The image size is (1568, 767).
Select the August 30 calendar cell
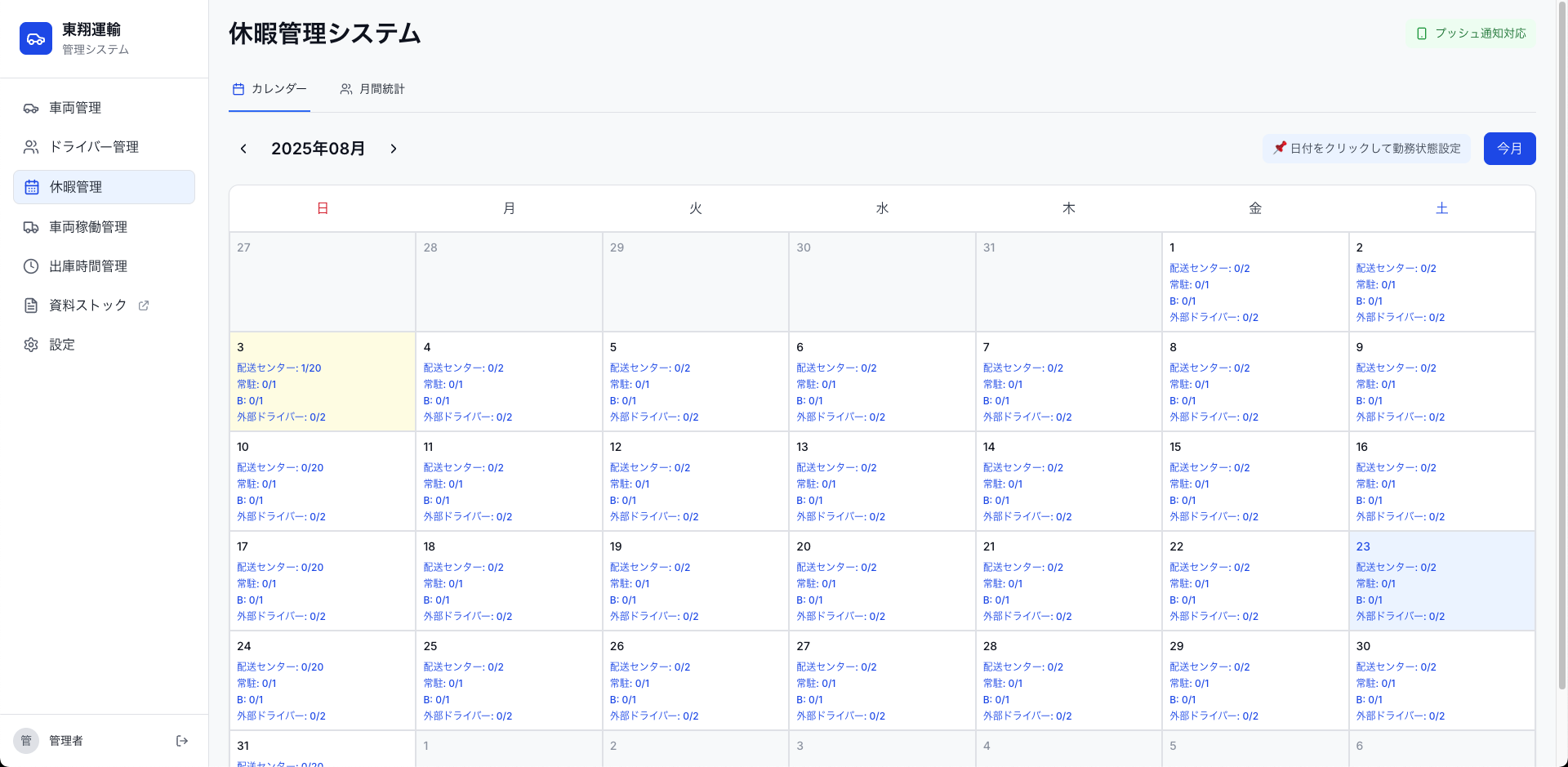tap(1441, 680)
